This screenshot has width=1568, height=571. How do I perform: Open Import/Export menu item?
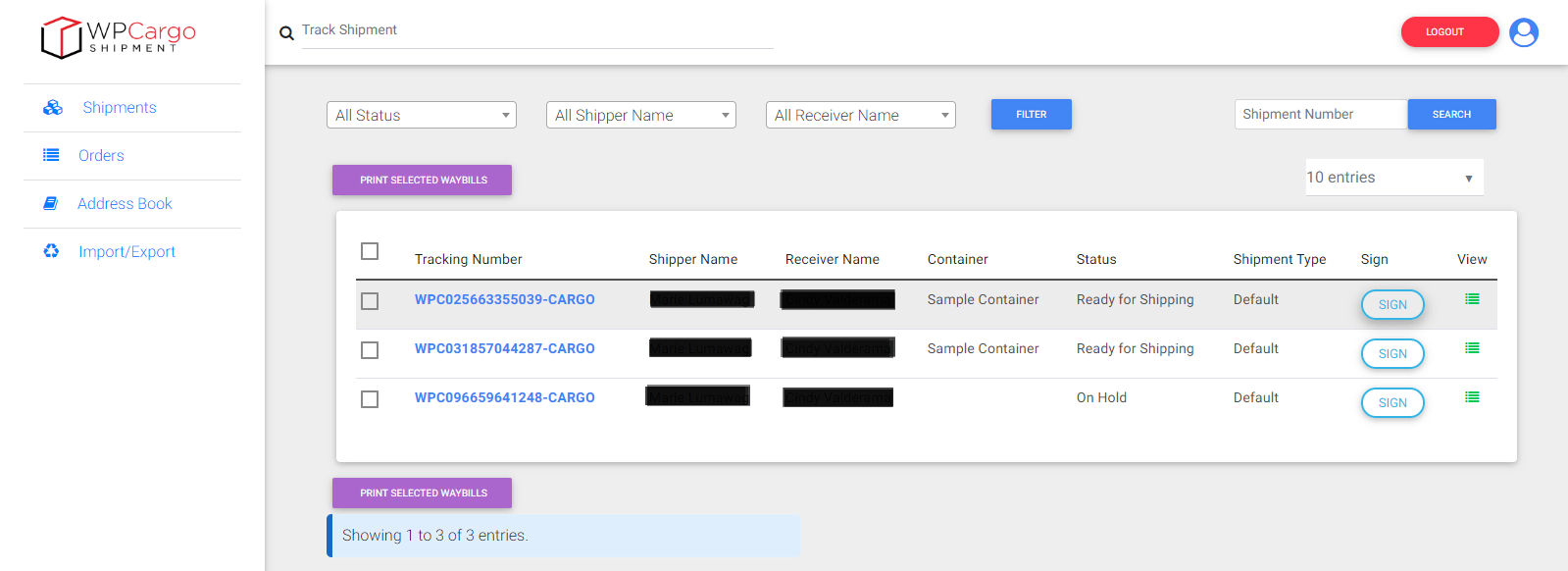(x=126, y=252)
